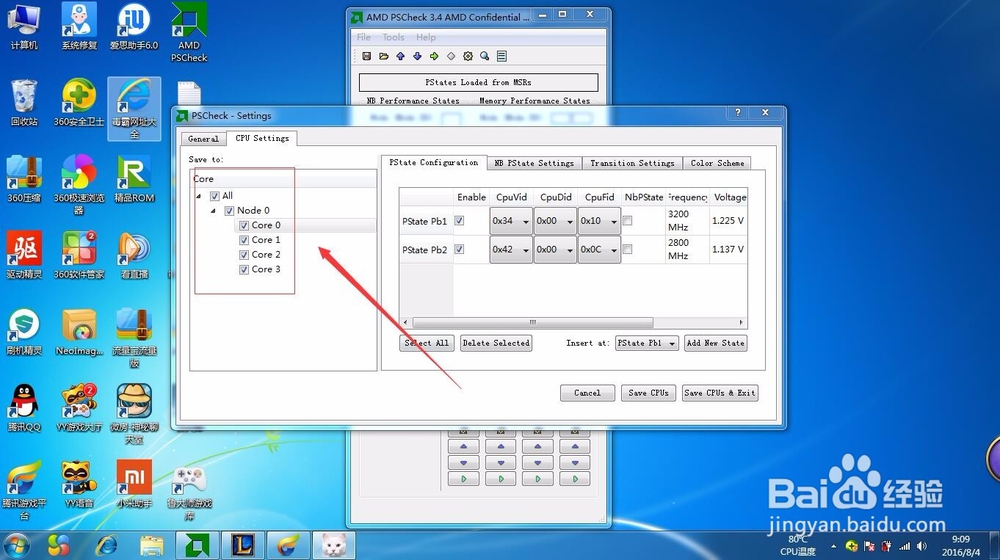Collapse the All tree node arrow
The height and width of the screenshot is (560, 1000).
pos(198,196)
